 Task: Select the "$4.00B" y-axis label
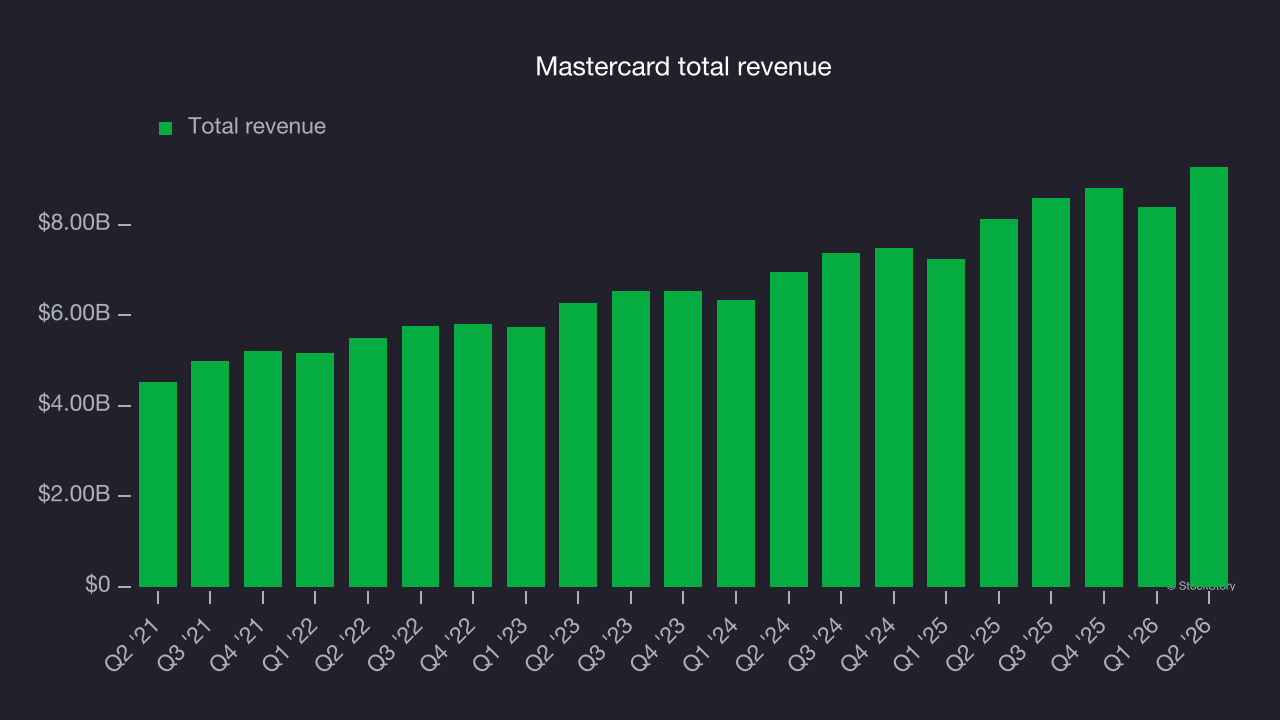[x=74, y=404]
